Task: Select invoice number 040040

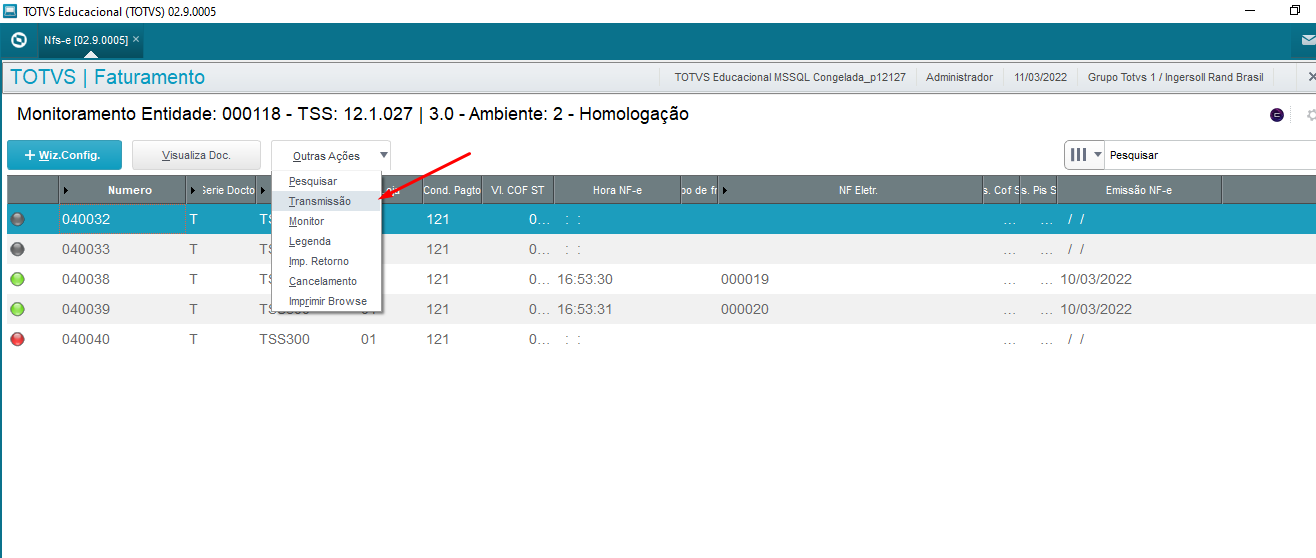Action: (x=86, y=339)
